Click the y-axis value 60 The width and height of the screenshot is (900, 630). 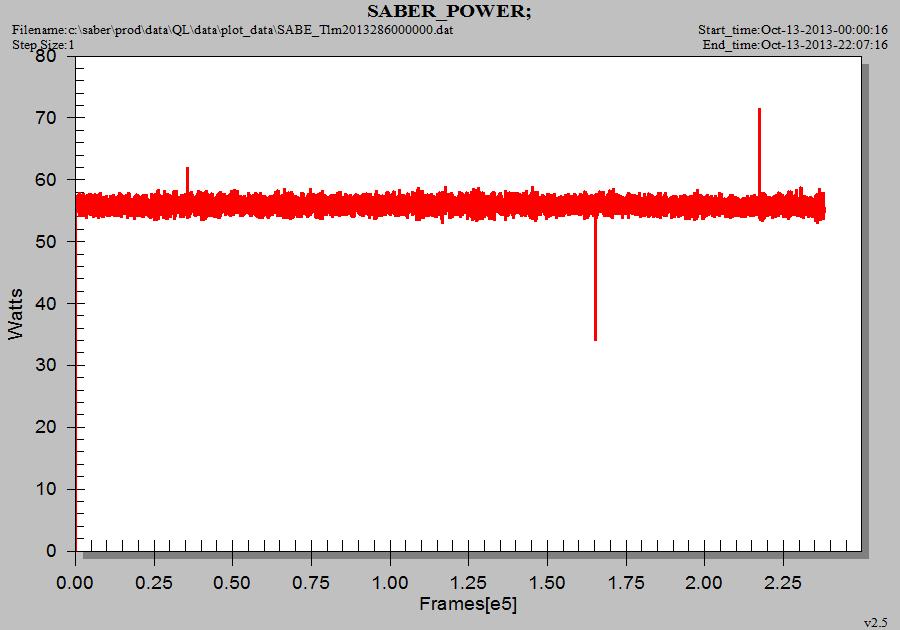coord(45,180)
